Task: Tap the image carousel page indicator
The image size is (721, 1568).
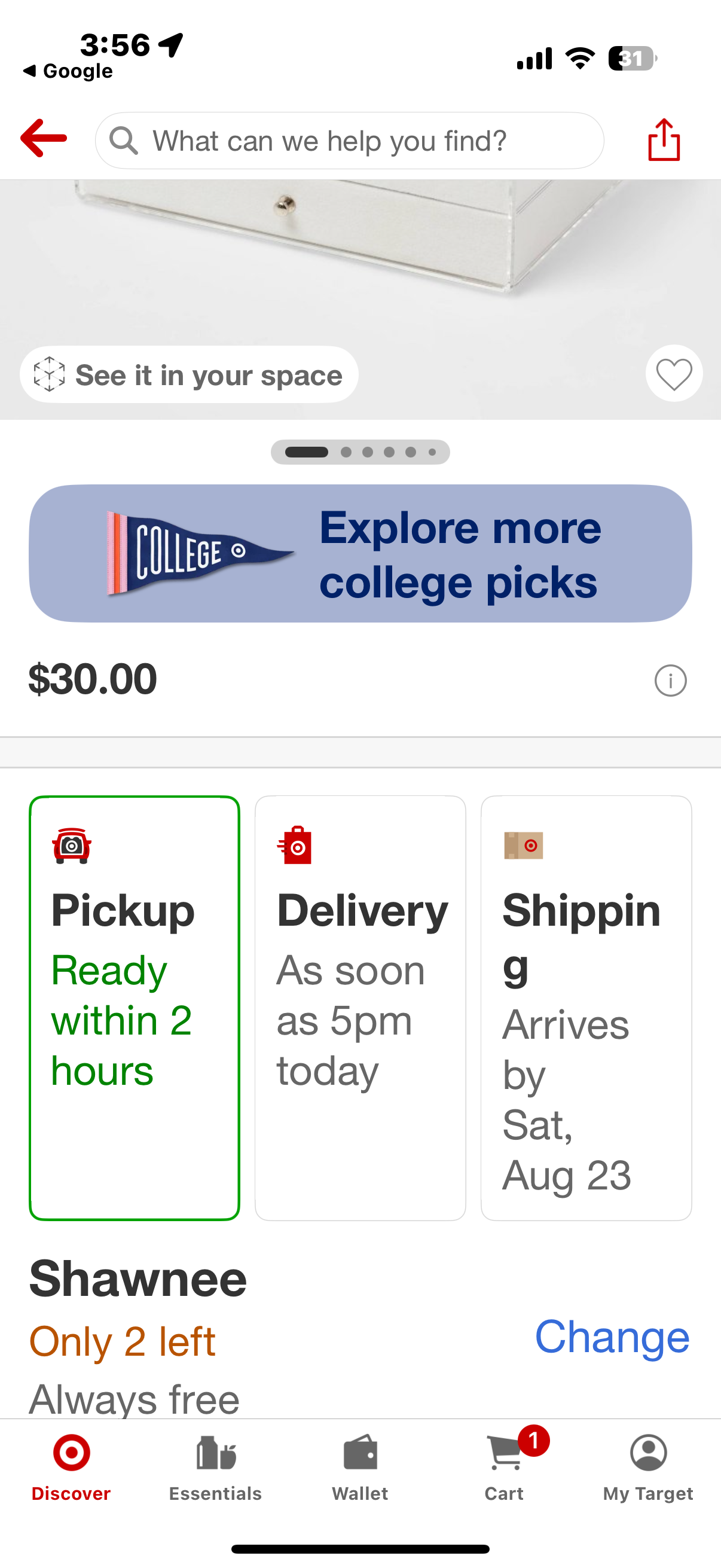Action: click(x=360, y=452)
